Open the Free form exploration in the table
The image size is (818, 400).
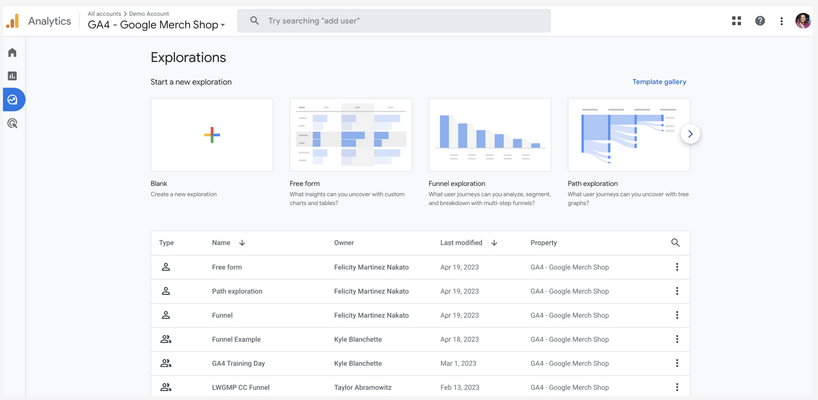(x=227, y=267)
